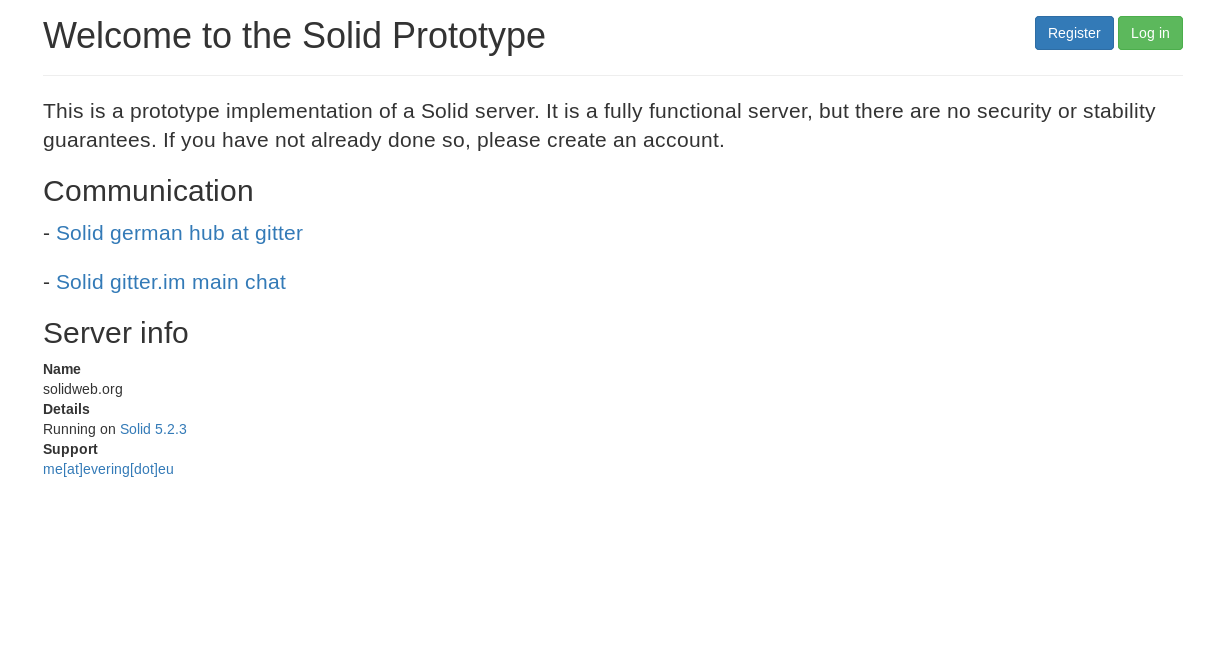Click the "please create an account" text

click(x=600, y=140)
